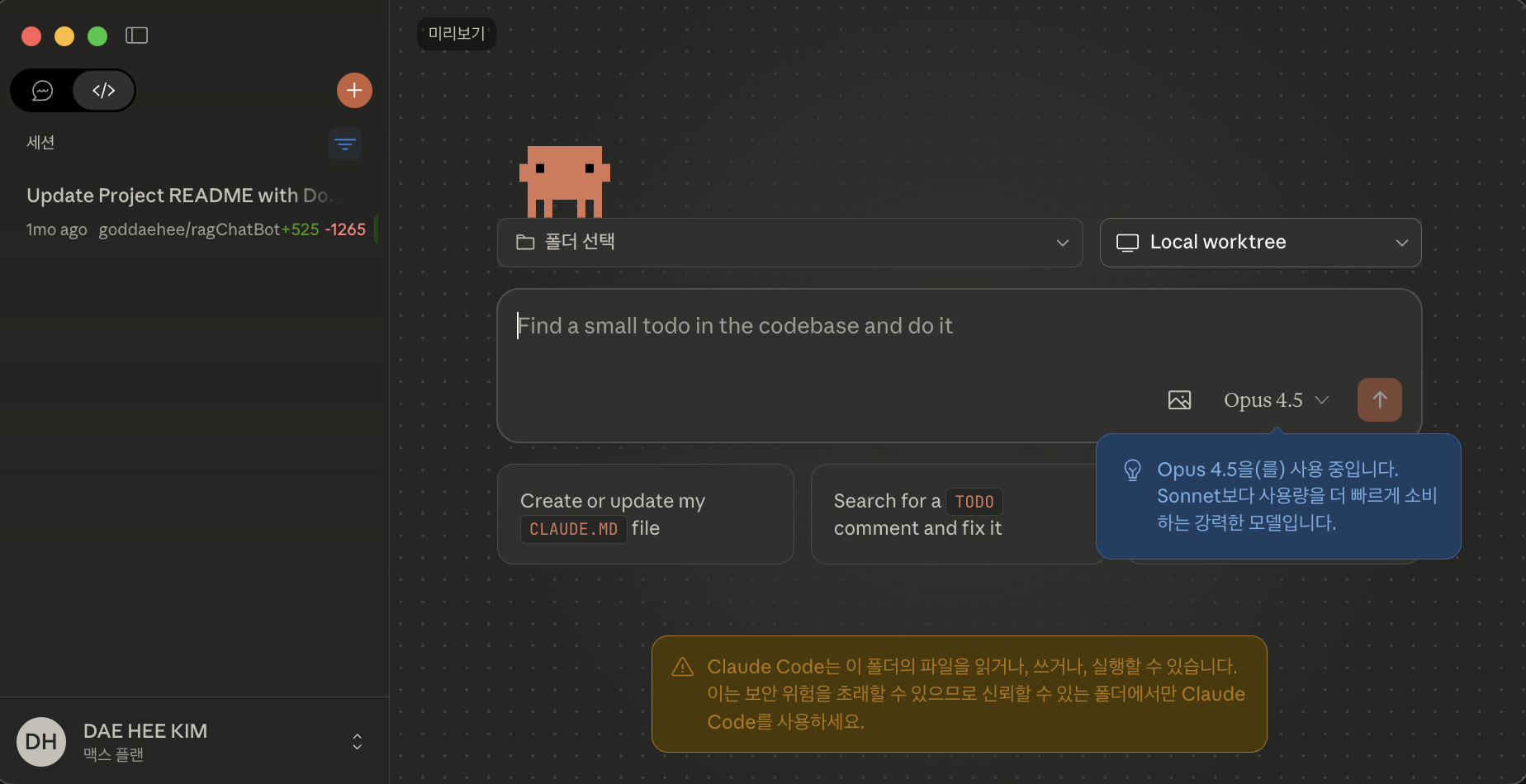1526x784 pixels.
Task: Open the DAE HEE KIM account menu
Action: 194,741
